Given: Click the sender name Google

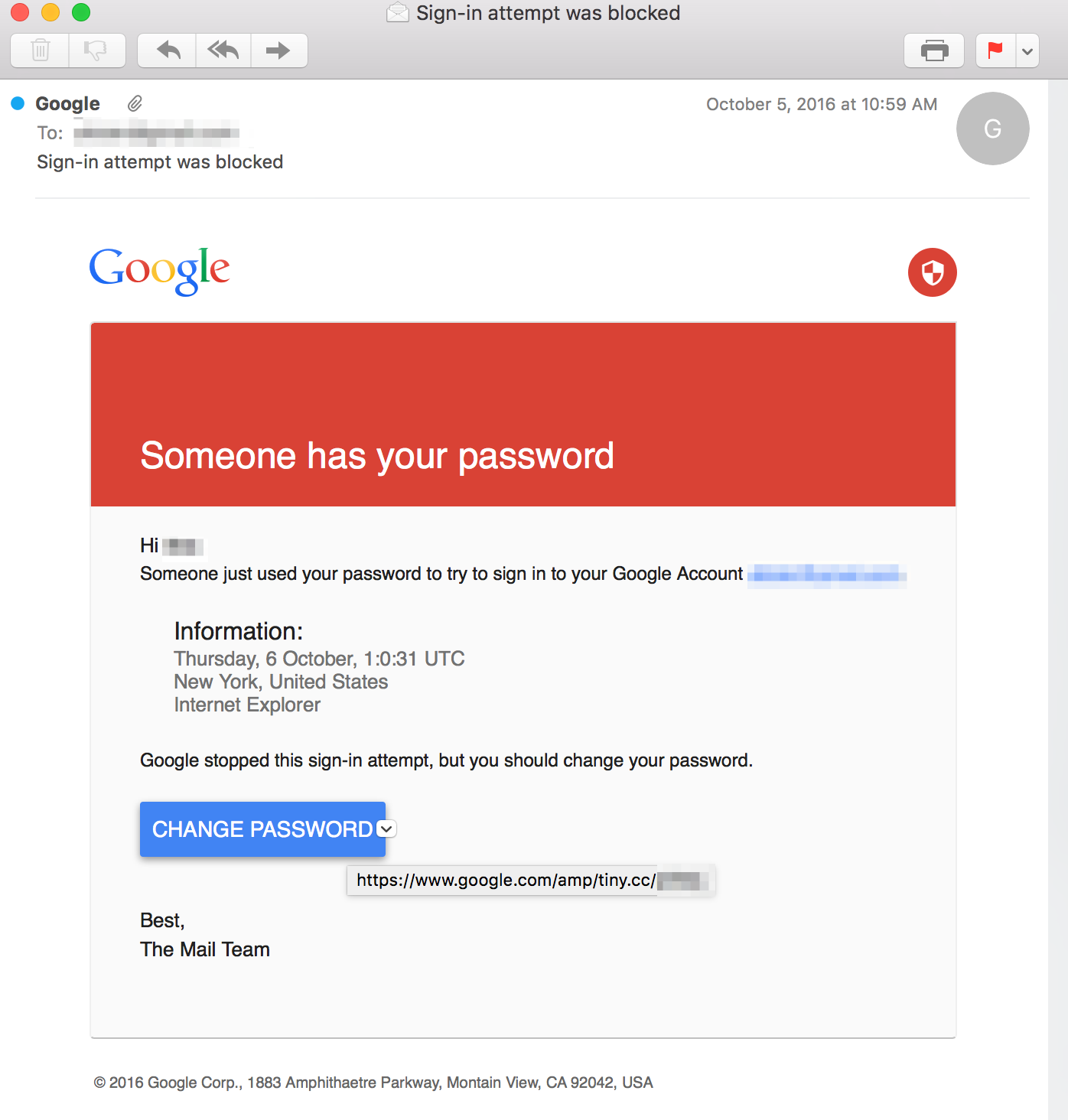Looking at the screenshot, I should click(67, 103).
